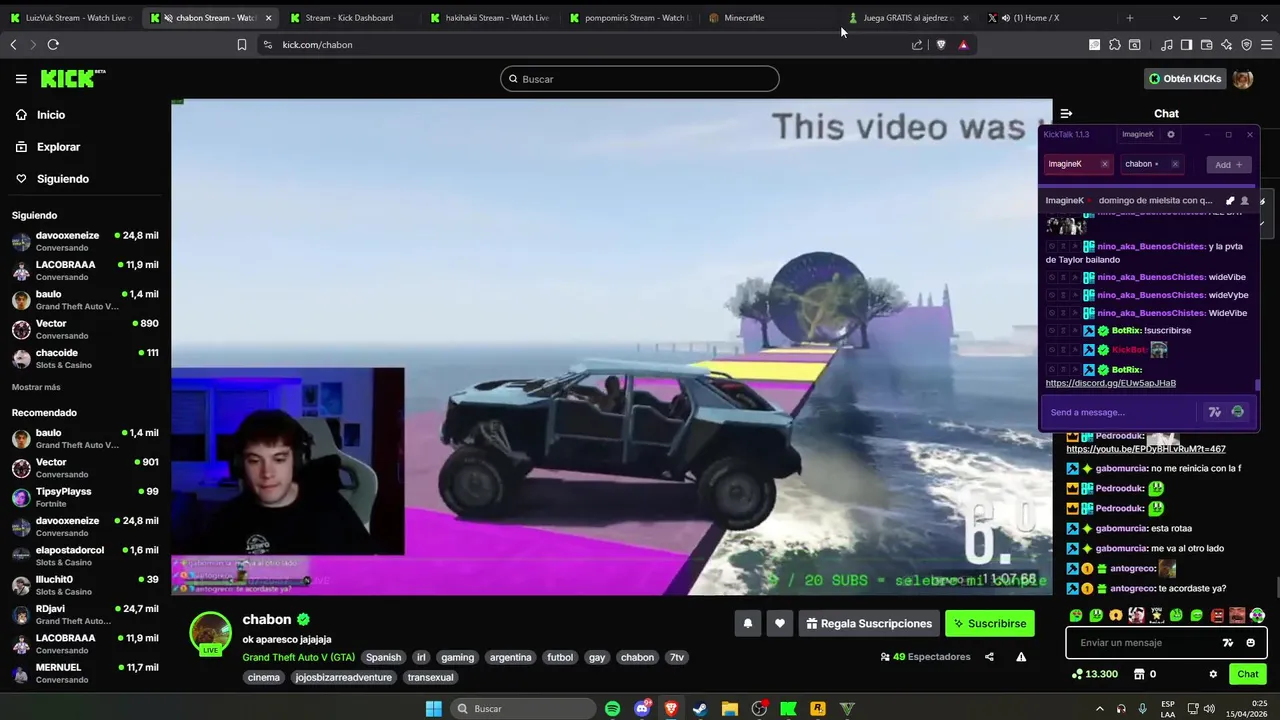Reload the page
The image size is (1280, 720).
pos(53,44)
